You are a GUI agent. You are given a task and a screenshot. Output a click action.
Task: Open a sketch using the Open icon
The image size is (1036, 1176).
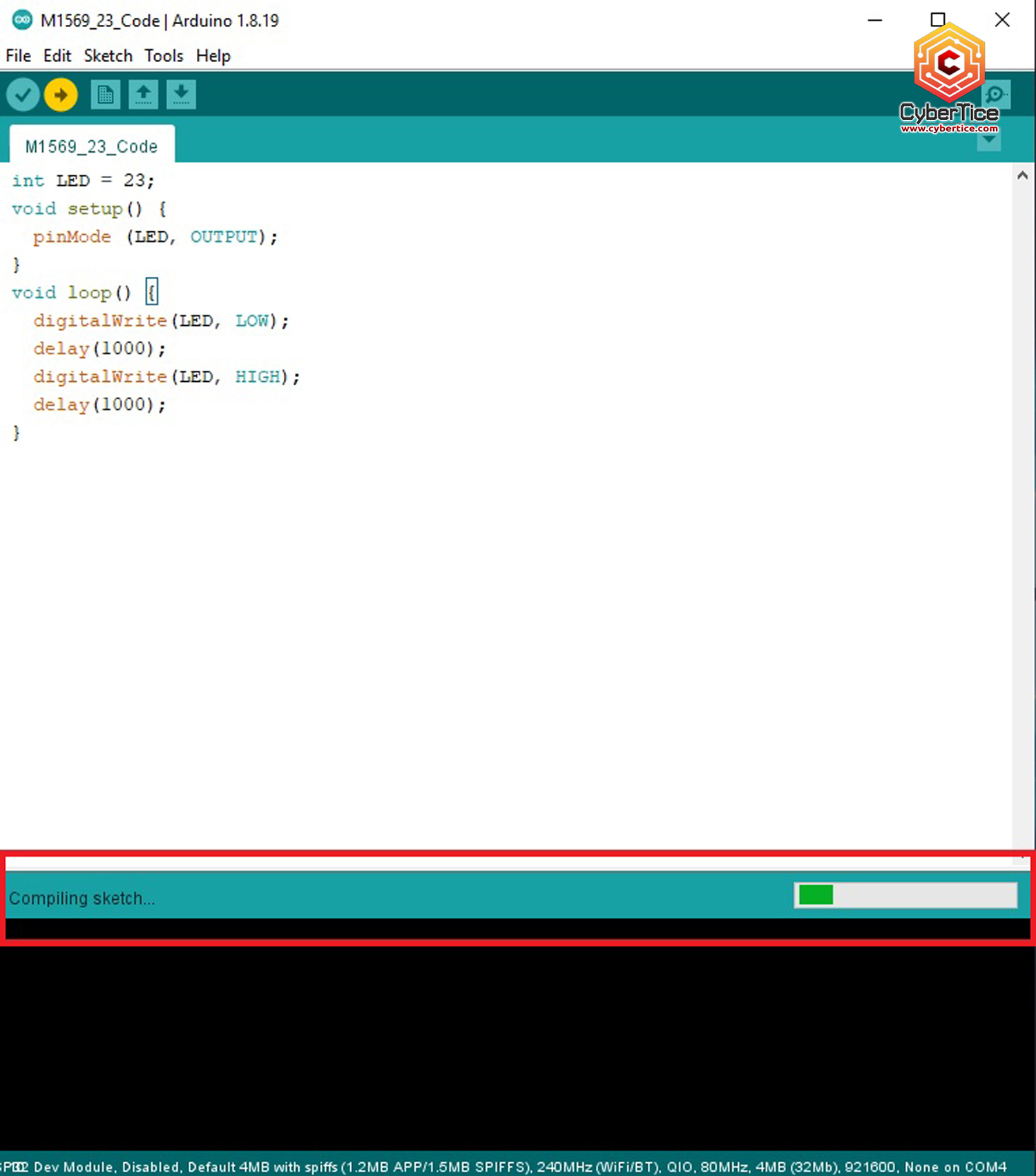143,95
